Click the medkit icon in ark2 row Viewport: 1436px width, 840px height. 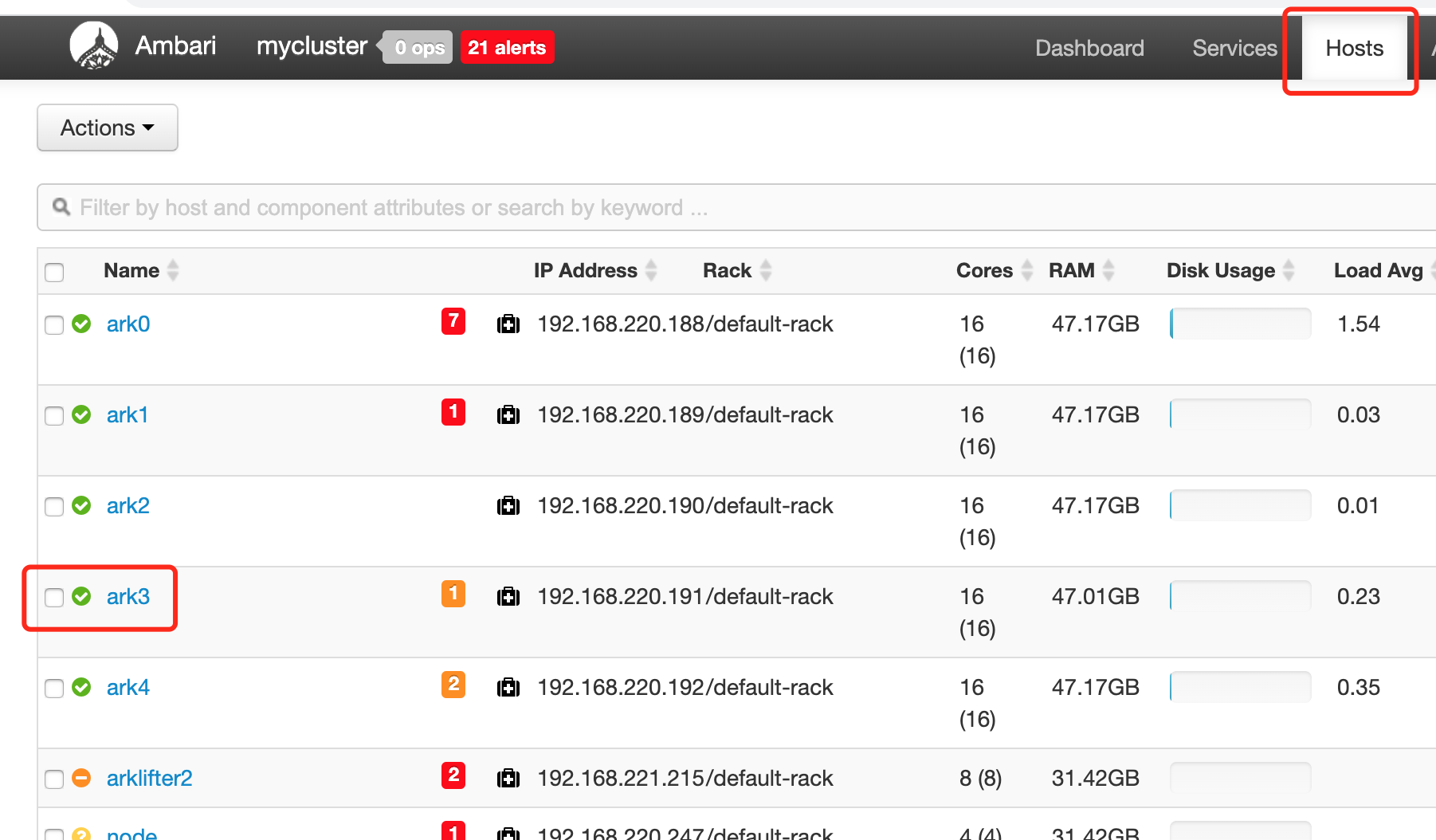pyautogui.click(x=508, y=506)
